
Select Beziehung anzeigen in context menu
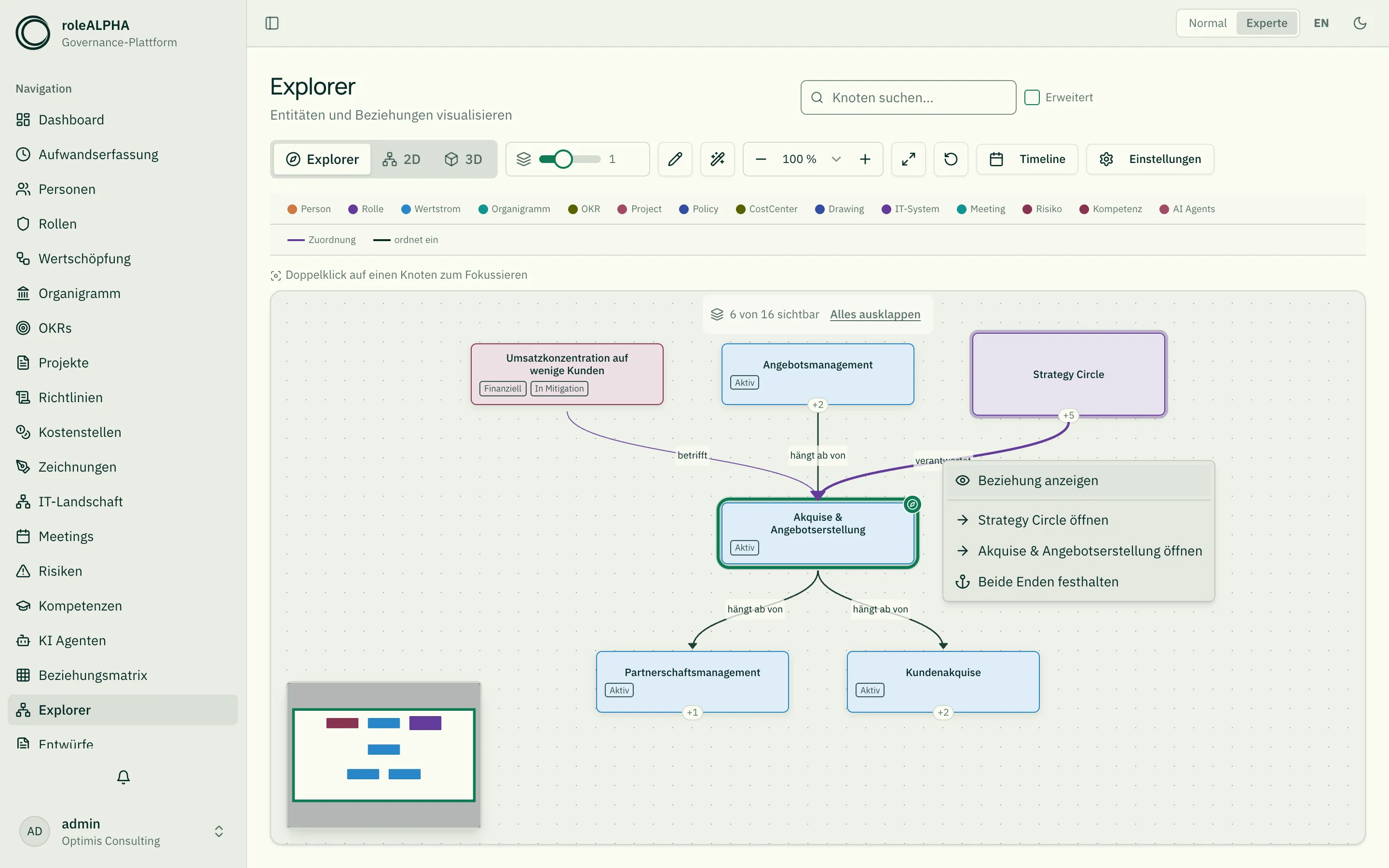pos(1078,480)
